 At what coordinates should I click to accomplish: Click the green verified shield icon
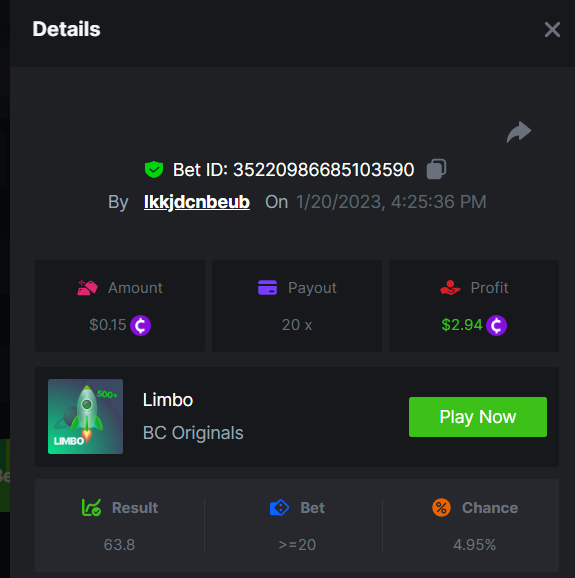[154, 170]
